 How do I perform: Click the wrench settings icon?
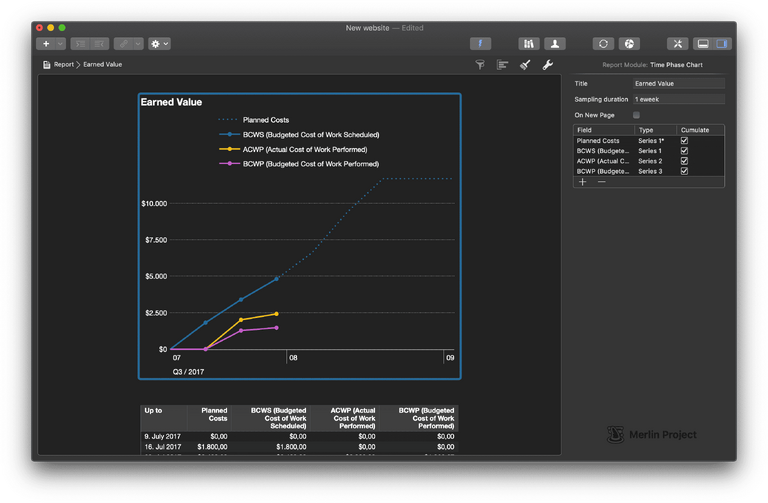point(548,65)
